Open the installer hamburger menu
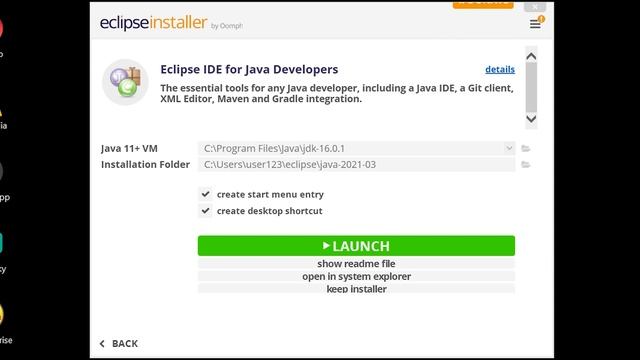Screen dimensions: 640x360 pos(535,24)
